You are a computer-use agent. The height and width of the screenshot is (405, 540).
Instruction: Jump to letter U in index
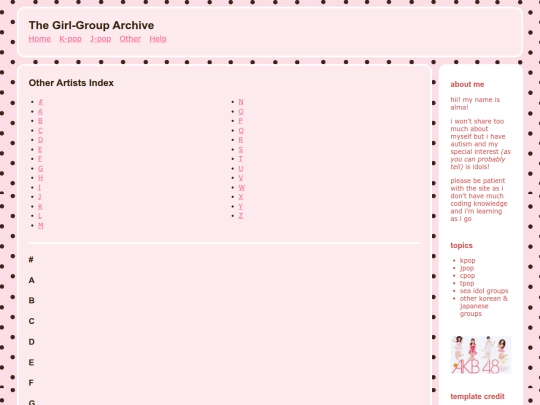[241, 168]
